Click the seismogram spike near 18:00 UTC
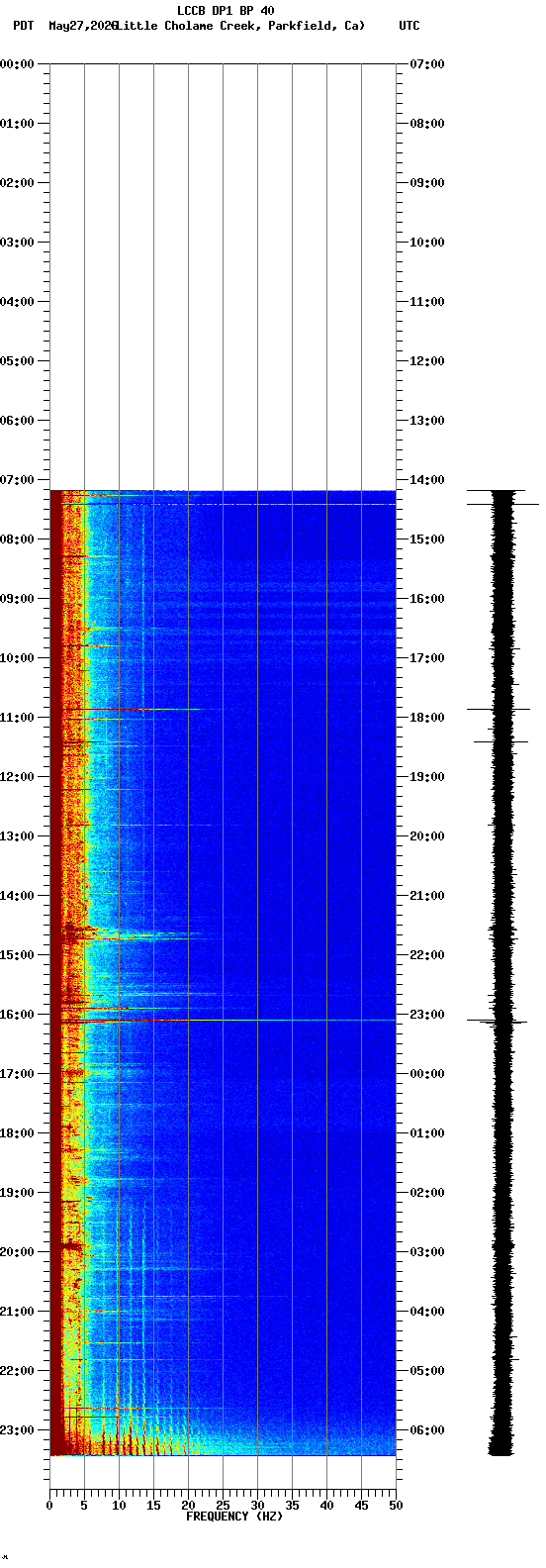The height and width of the screenshot is (1568, 546). (500, 709)
